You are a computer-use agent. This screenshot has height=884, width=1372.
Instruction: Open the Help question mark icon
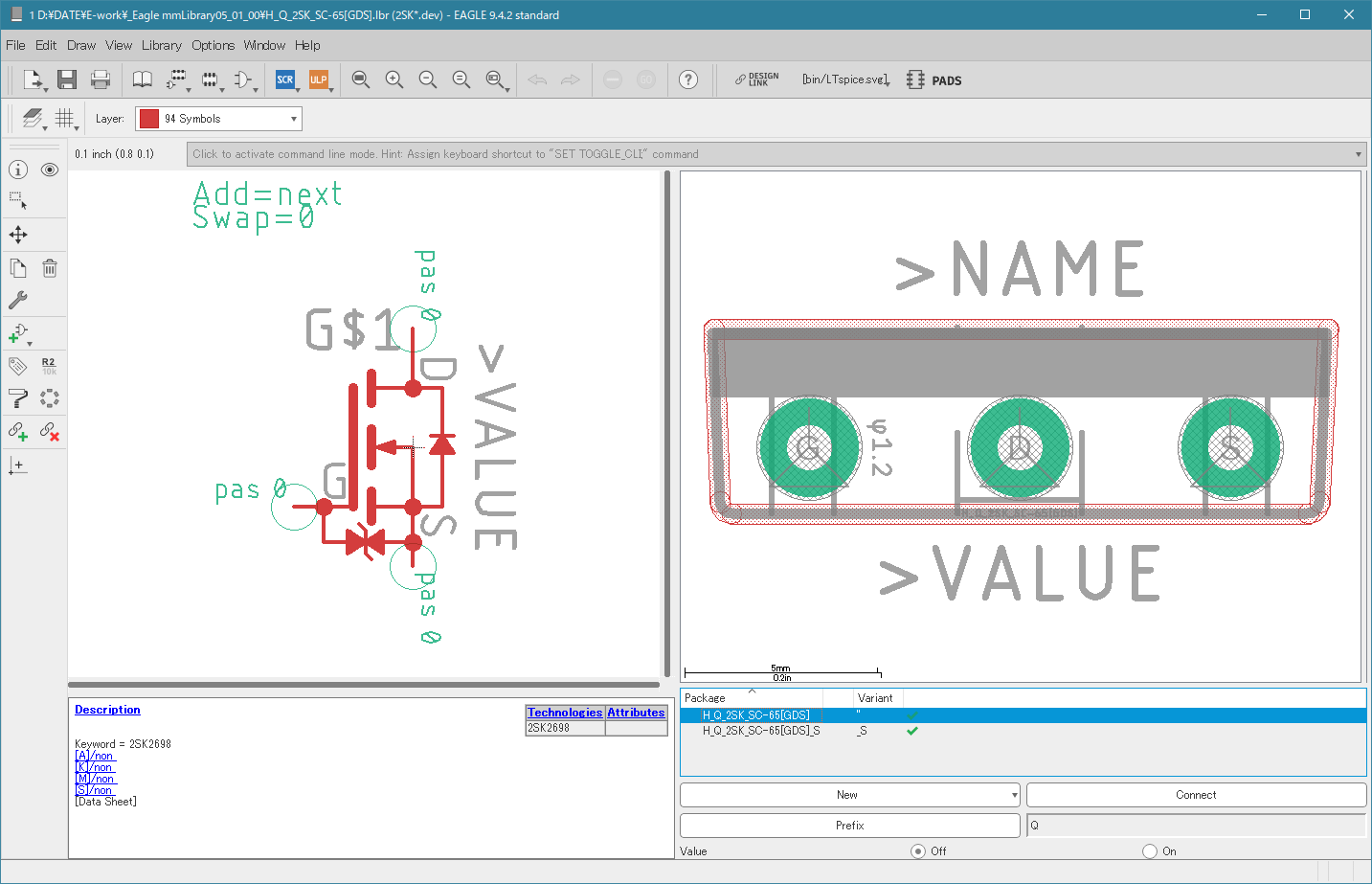click(688, 79)
